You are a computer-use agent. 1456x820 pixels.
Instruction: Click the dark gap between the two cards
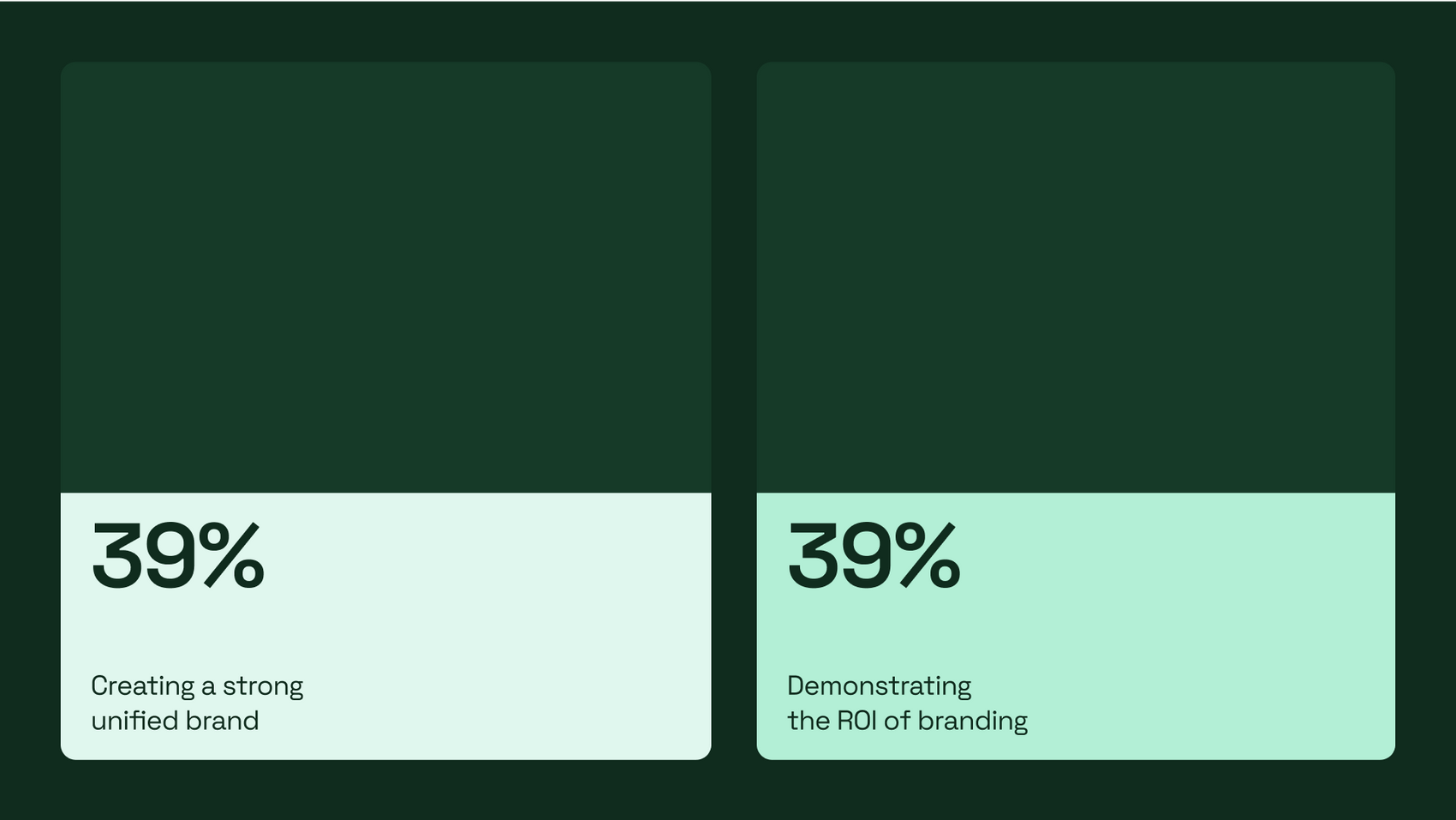click(734, 410)
